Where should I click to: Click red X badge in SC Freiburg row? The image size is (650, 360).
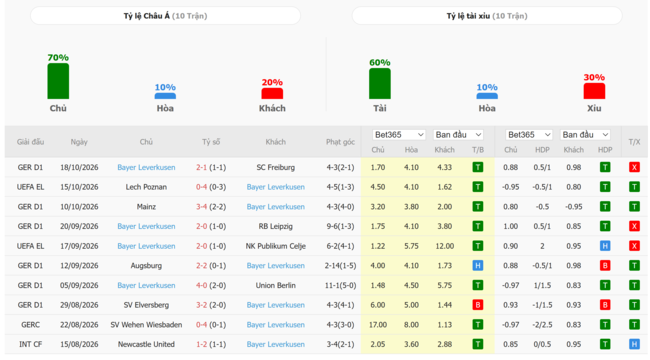point(634,168)
